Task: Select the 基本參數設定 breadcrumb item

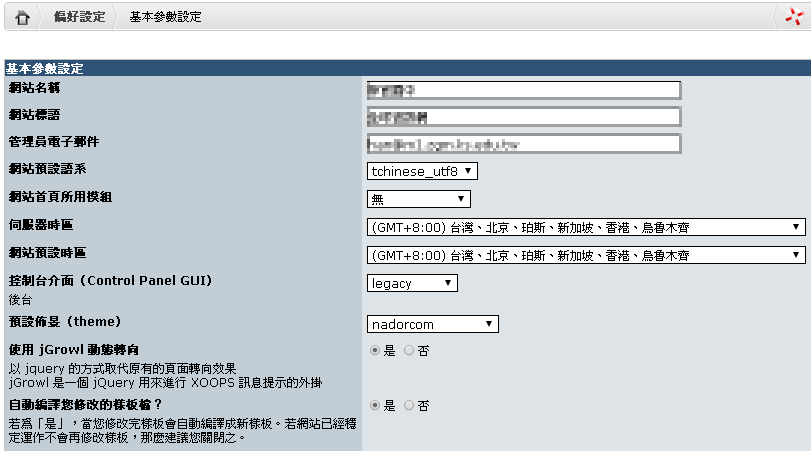Action: point(165,18)
